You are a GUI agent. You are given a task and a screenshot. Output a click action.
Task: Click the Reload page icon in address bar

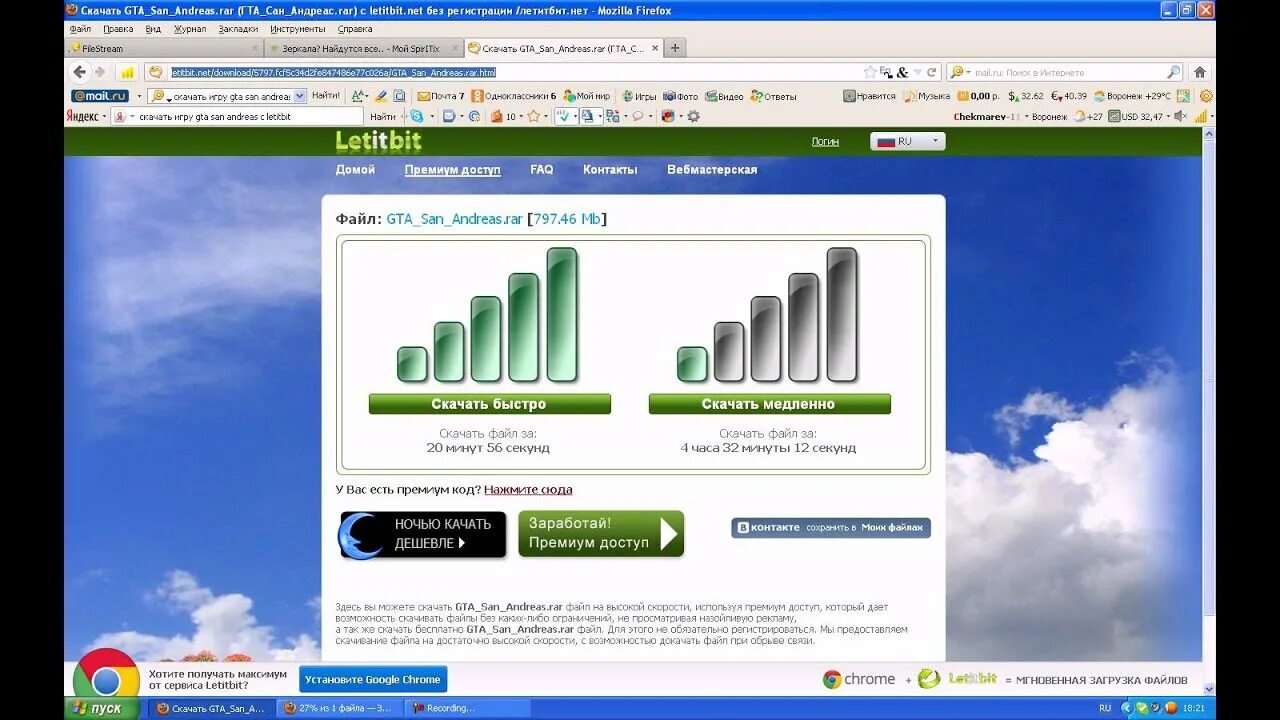click(x=932, y=72)
